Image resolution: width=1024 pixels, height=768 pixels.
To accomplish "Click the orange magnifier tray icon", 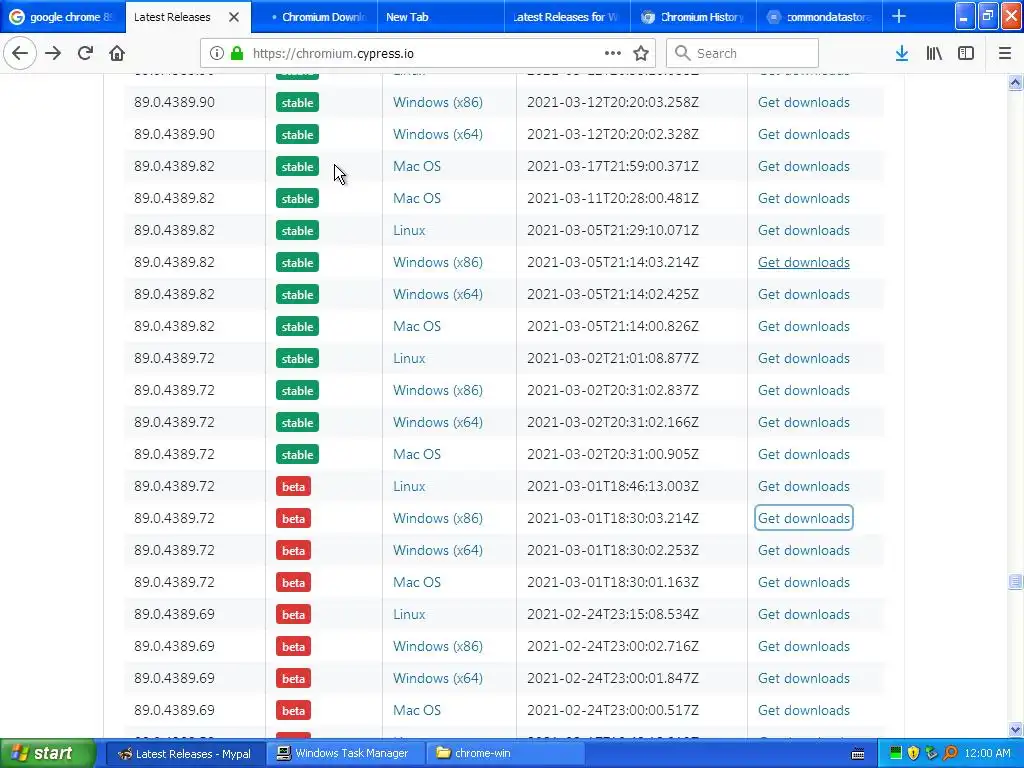I will pos(950,753).
